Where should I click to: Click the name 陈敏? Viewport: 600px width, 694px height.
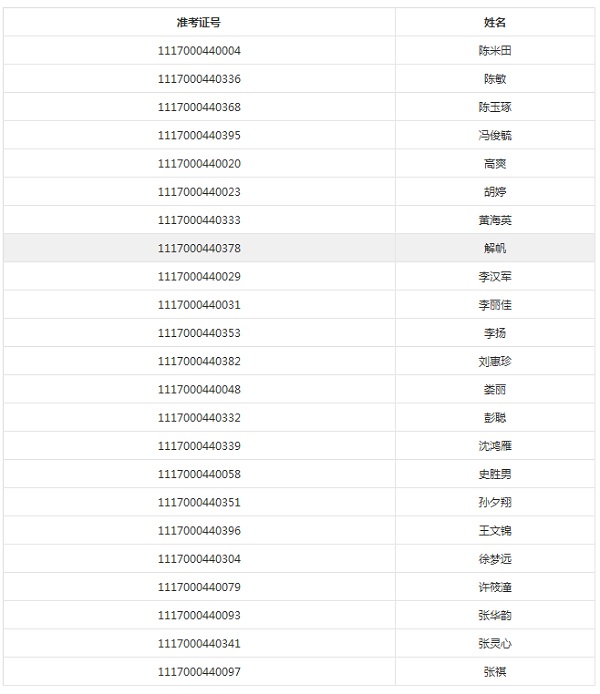[x=495, y=79]
